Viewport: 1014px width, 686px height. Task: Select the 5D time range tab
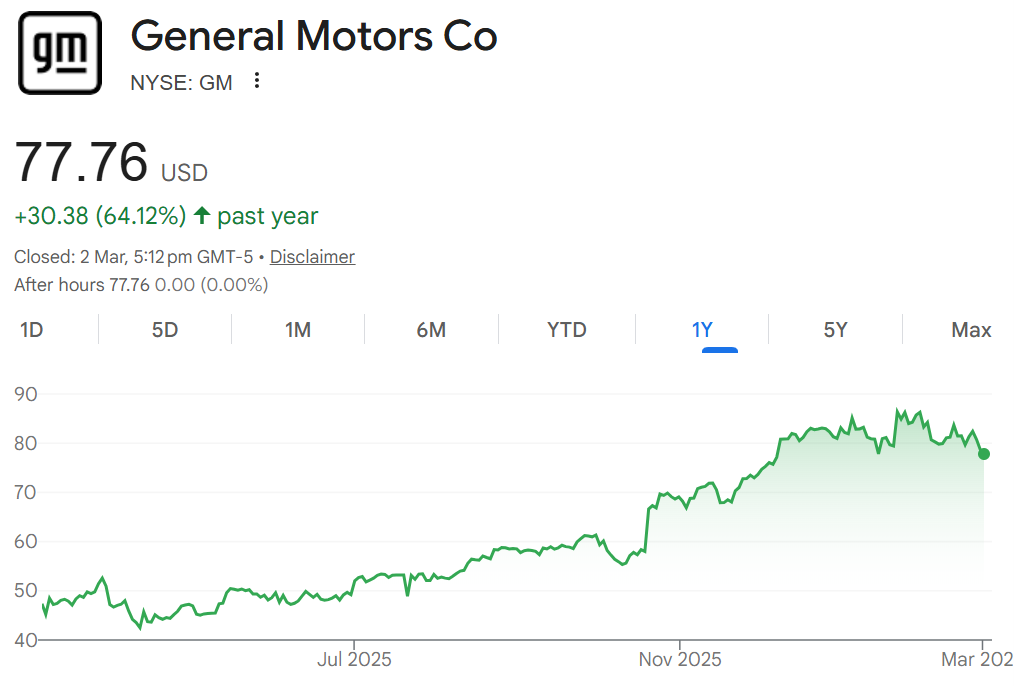(x=165, y=330)
